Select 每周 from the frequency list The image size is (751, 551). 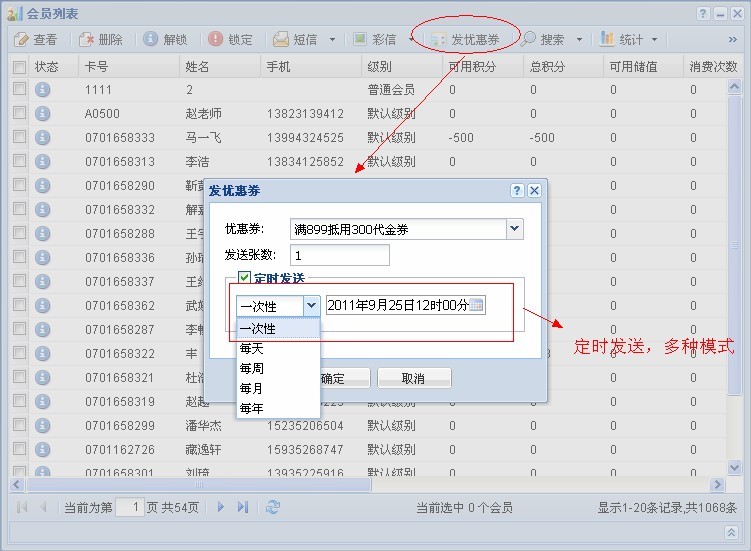click(251, 369)
